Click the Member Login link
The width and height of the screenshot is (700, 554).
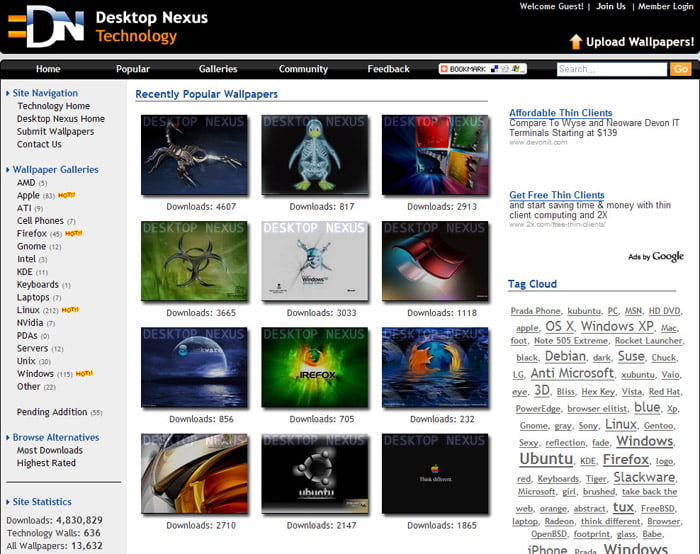[x=666, y=6]
